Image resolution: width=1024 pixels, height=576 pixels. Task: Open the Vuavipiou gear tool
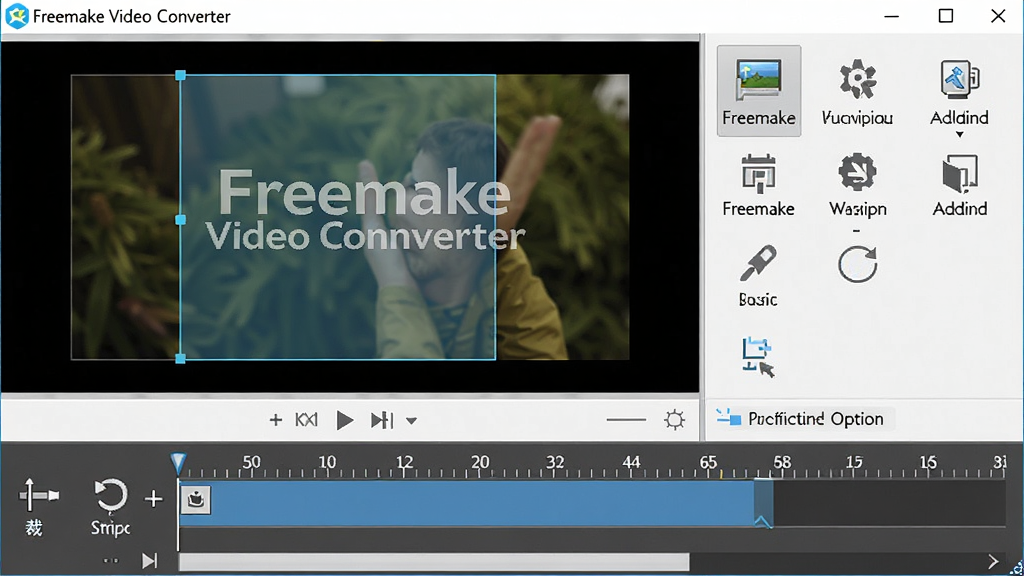857,91
